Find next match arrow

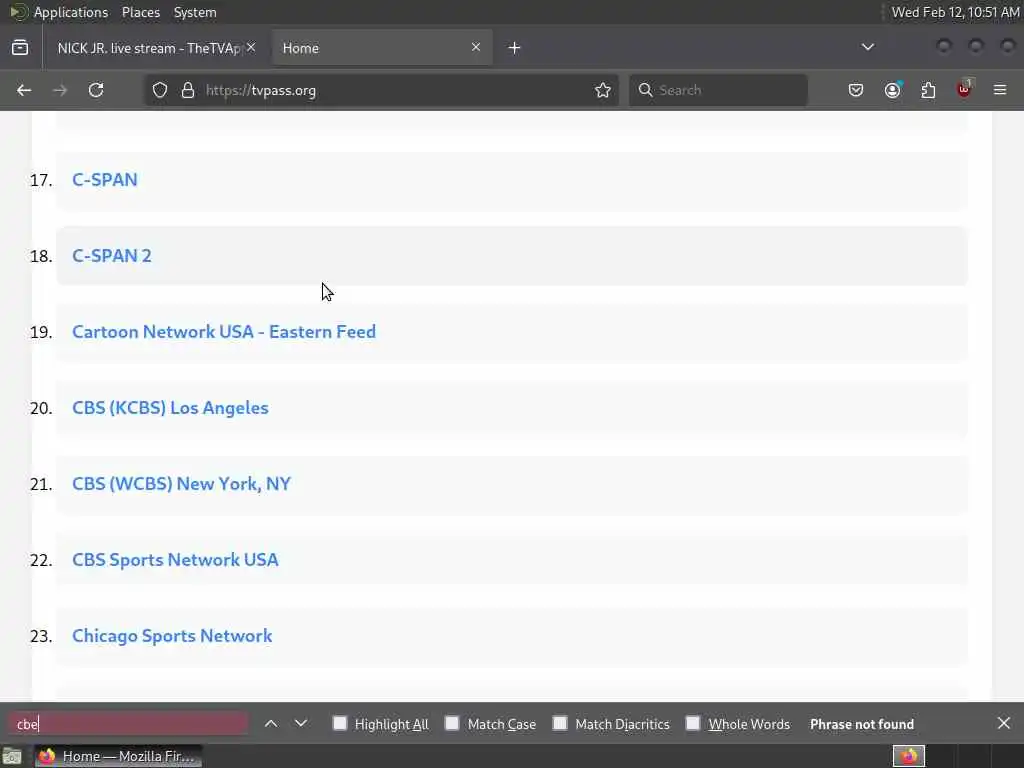[301, 724]
